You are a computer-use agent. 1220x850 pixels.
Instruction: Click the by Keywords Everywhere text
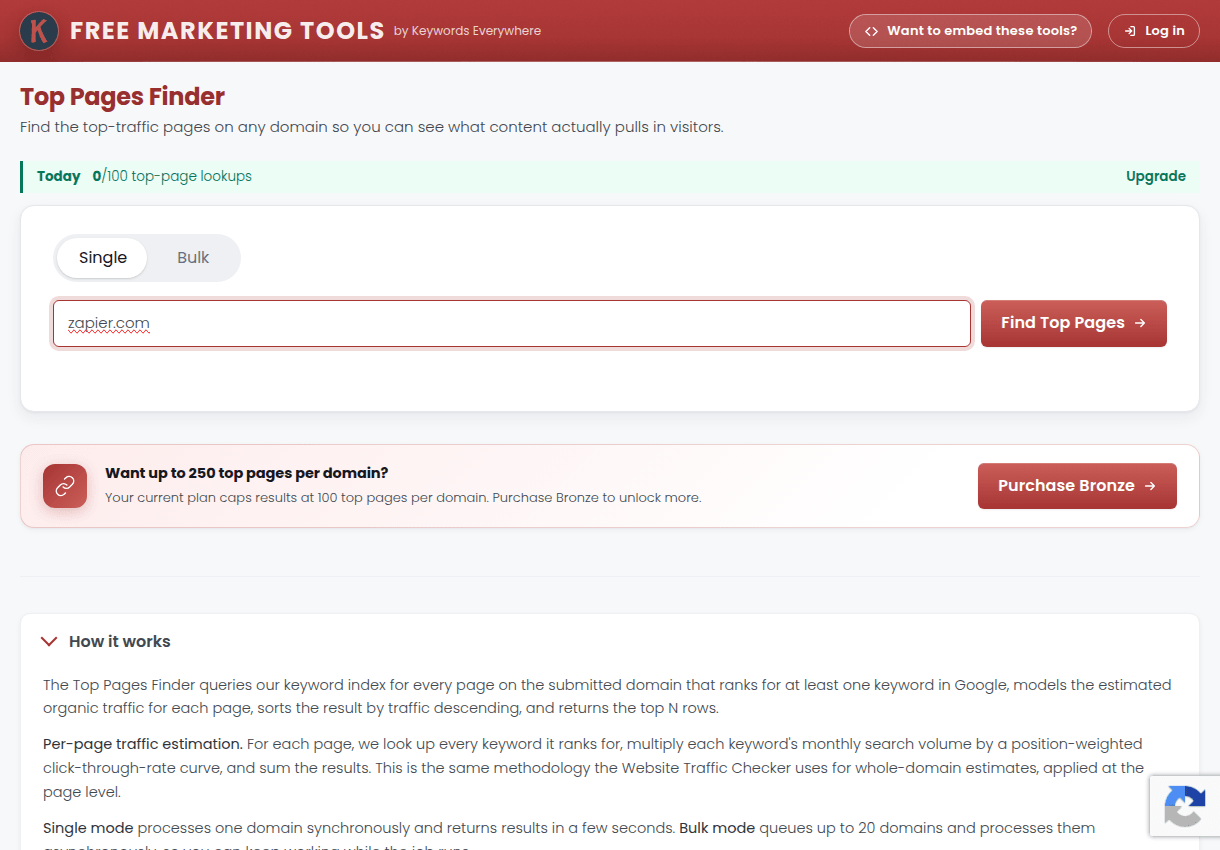coord(467,31)
